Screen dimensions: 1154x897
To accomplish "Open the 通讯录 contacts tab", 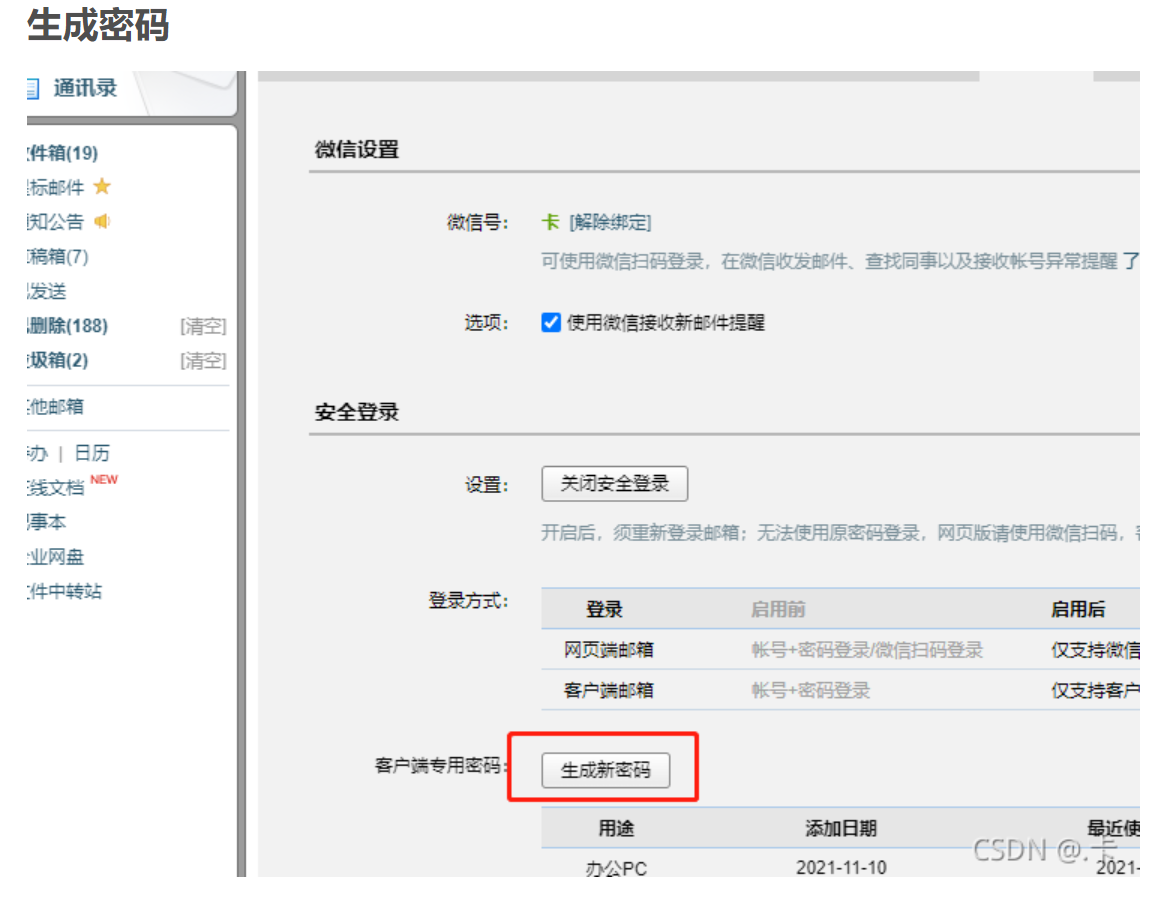I will point(85,88).
